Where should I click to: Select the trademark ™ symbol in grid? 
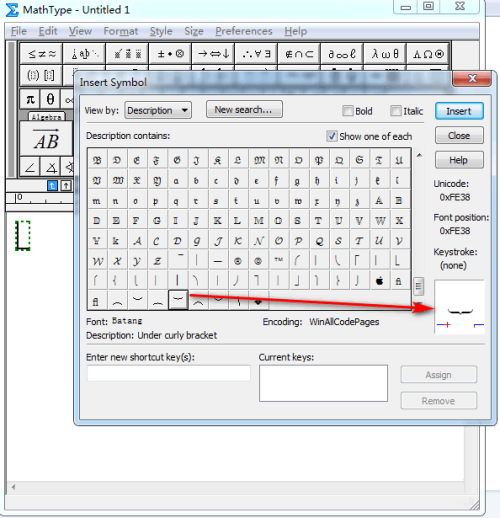[279, 261]
